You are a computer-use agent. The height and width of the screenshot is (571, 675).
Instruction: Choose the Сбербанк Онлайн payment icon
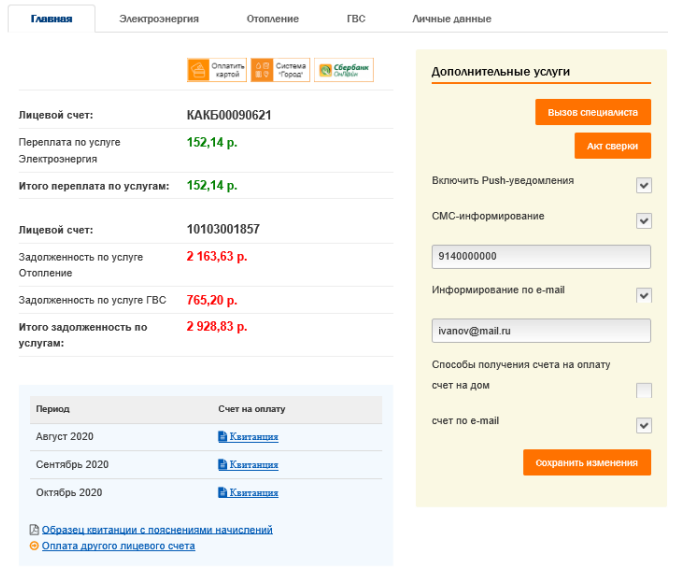[x=344, y=70]
